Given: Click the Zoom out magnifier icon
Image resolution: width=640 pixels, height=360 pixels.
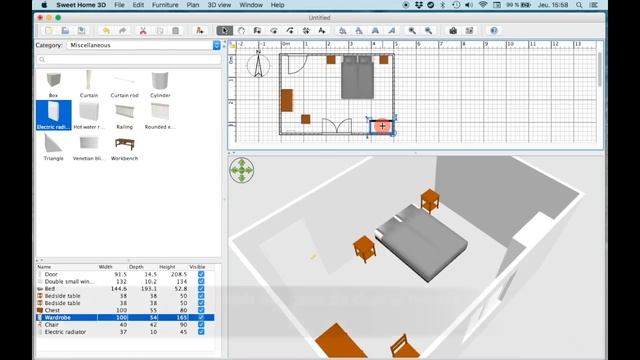Looking at the screenshot, I should click(428, 31).
